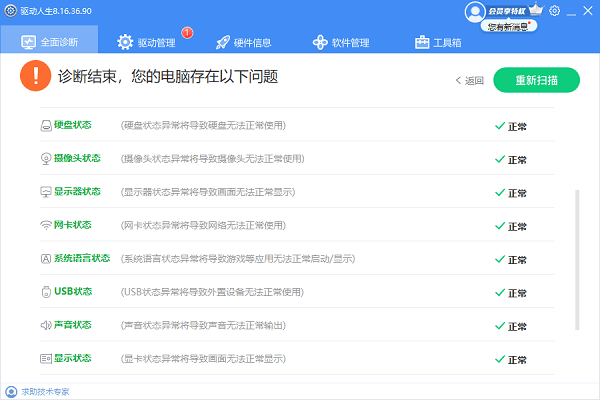Open settings via the gear icon
This screenshot has width=600, height=400.
point(554,11)
